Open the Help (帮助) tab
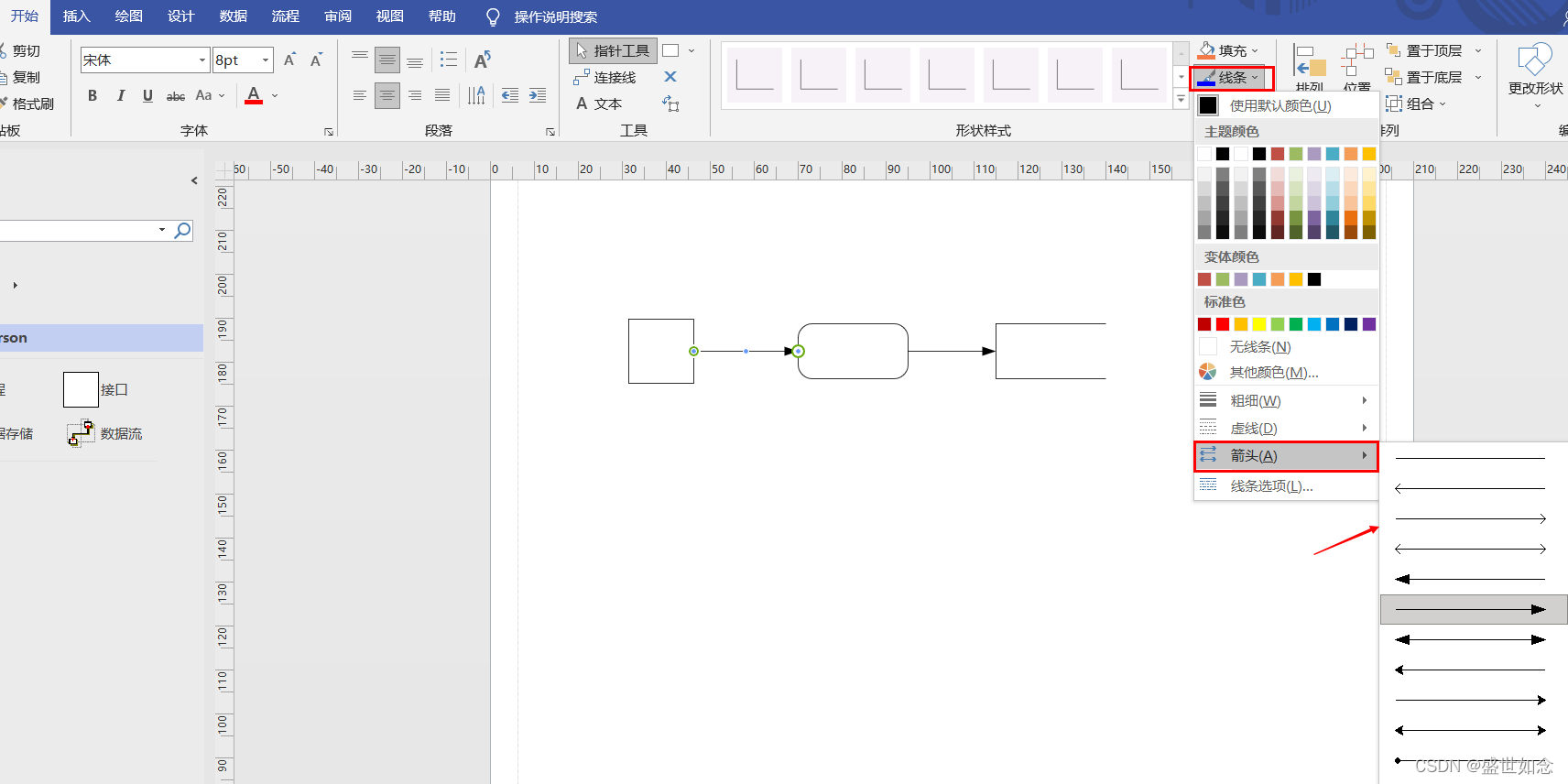Screen dimensions: 1568x784 pyautogui.click(x=442, y=16)
